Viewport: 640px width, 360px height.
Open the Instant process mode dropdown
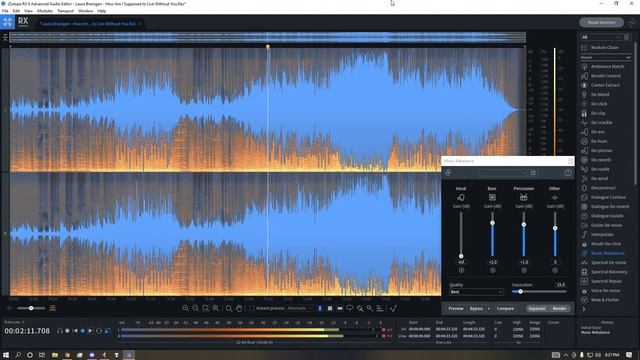click(300, 308)
